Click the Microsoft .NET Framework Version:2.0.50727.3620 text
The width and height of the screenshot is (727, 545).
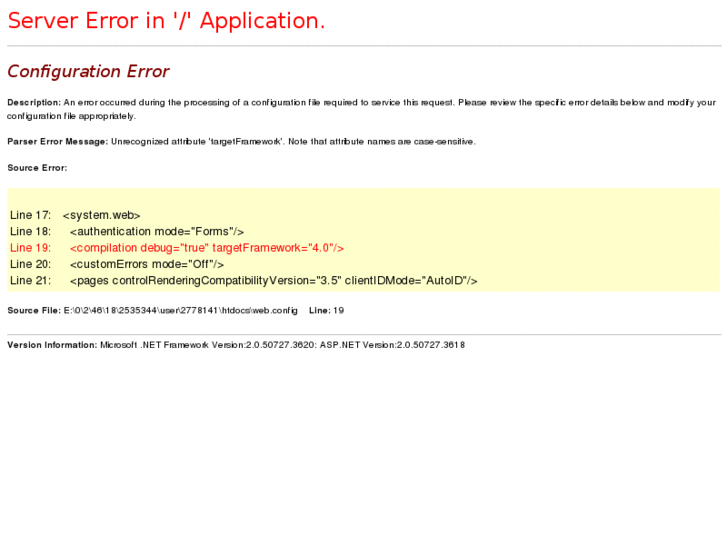click(x=208, y=345)
